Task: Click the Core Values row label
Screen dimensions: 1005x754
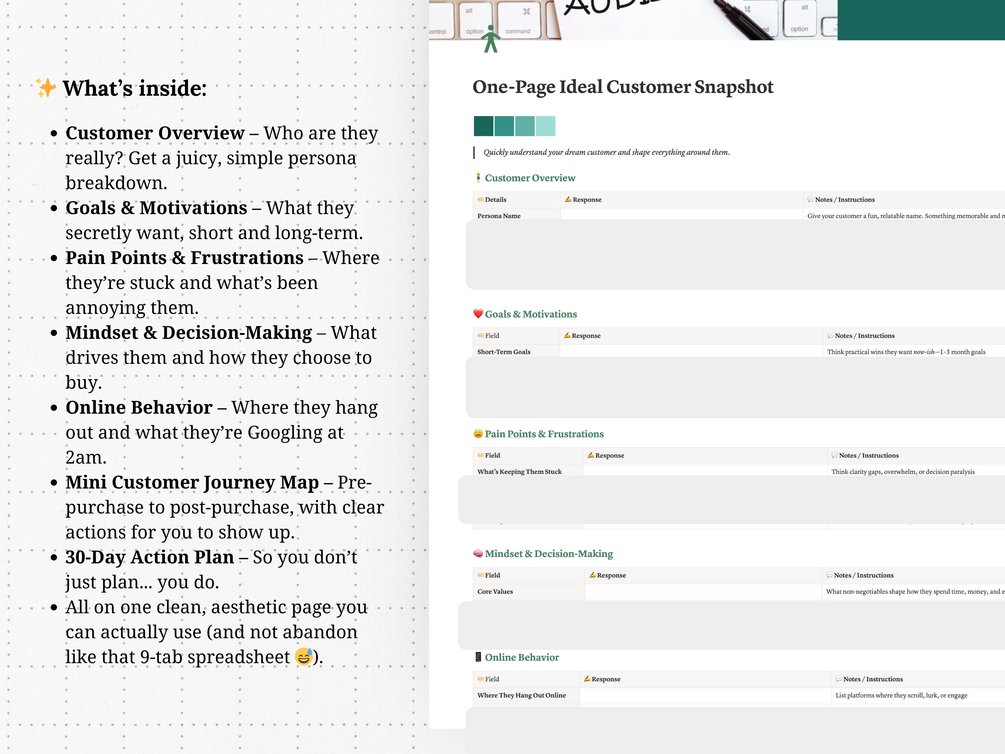Action: coord(495,591)
